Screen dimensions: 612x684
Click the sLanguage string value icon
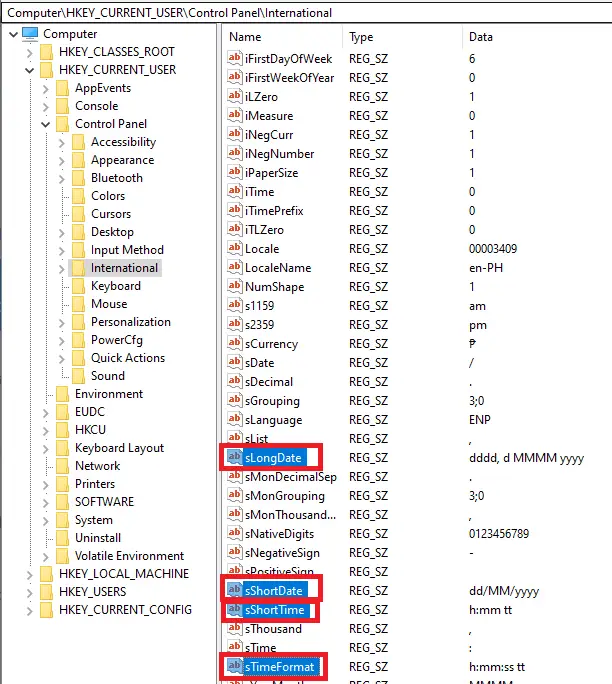click(x=234, y=419)
